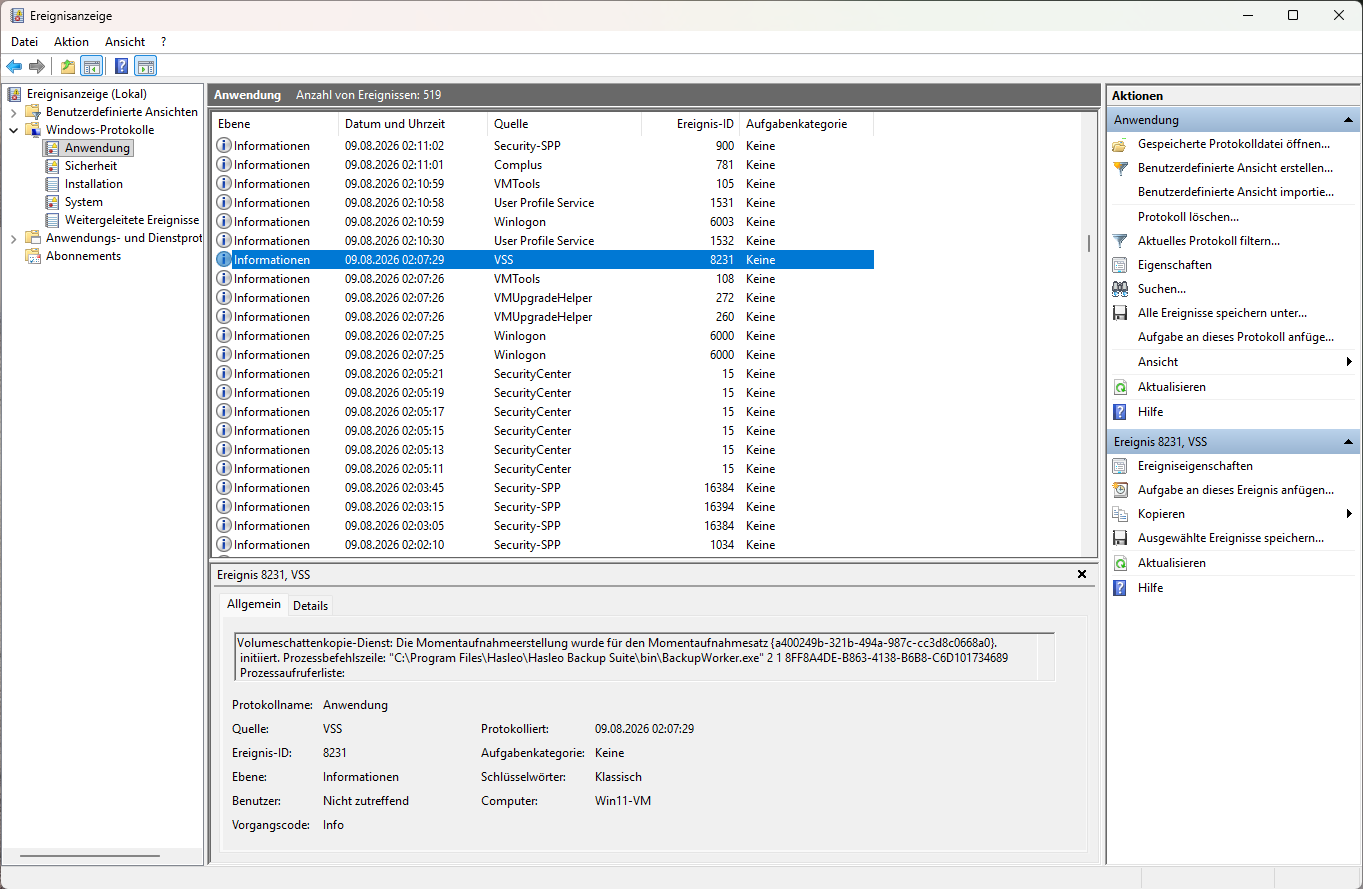The height and width of the screenshot is (889, 1363).
Task: Click the folder Up-one-level toolbar icon
Action: pos(68,67)
